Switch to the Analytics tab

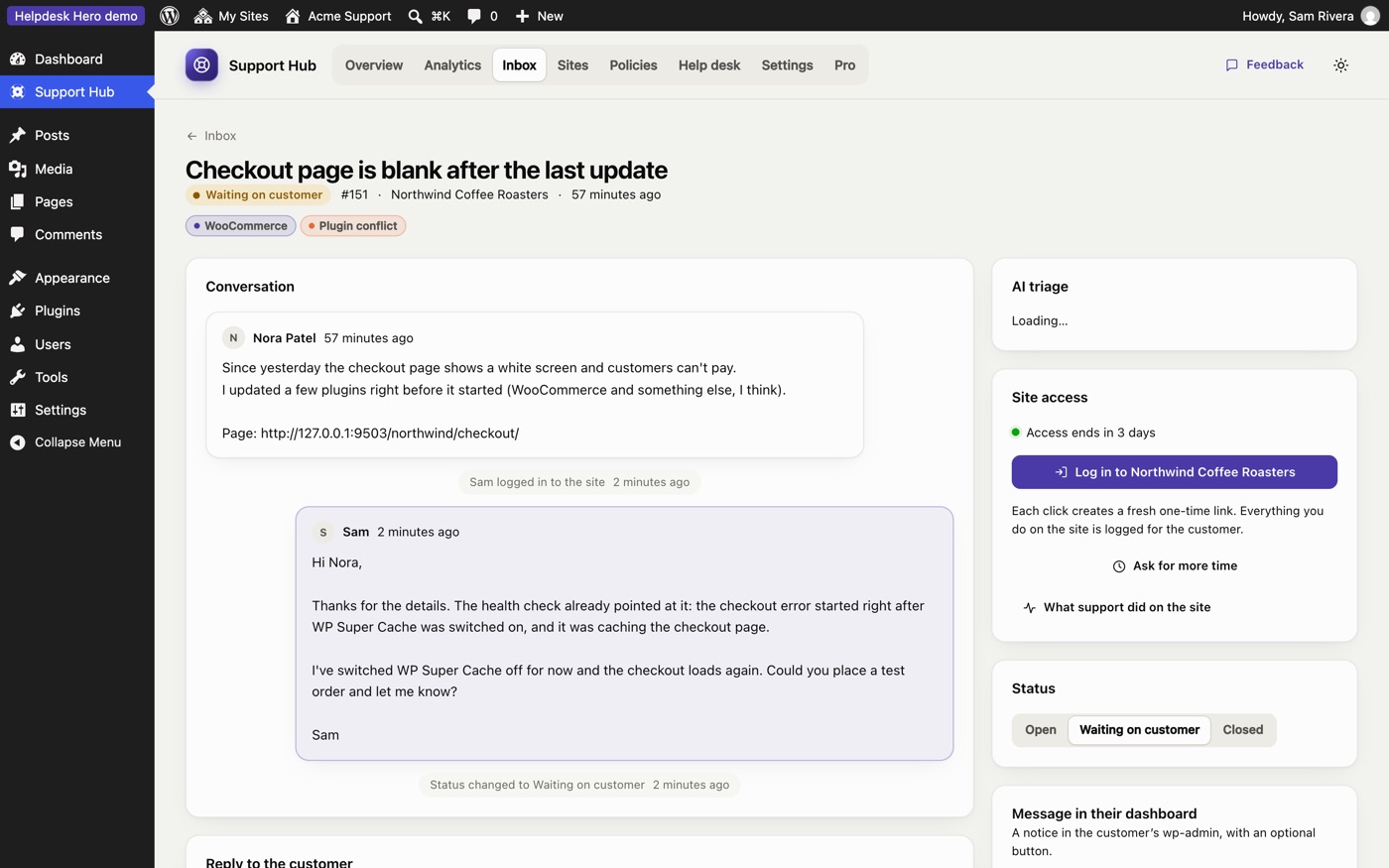[x=452, y=65]
